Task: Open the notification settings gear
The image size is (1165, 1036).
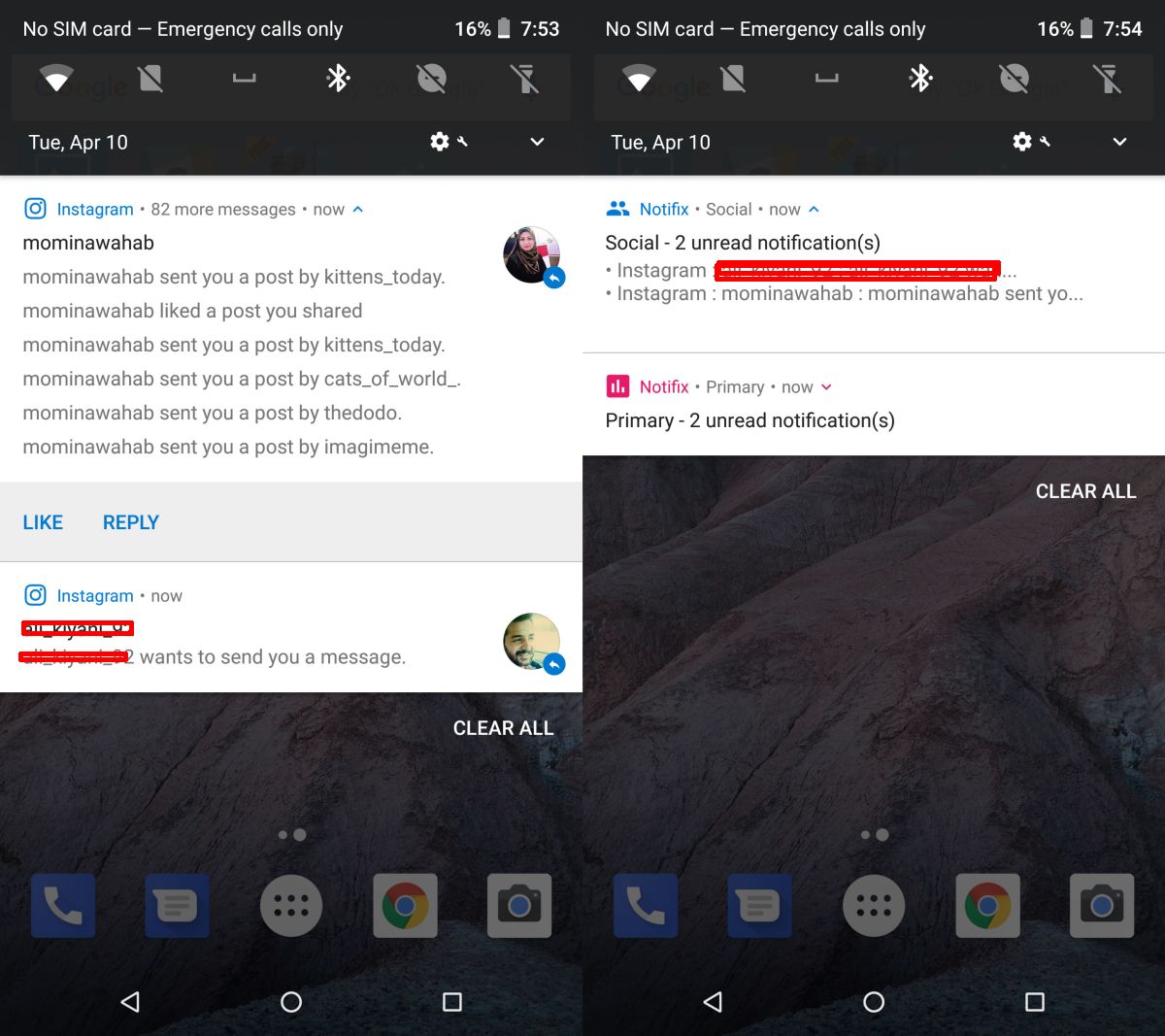Action: pyautogui.click(x=439, y=142)
